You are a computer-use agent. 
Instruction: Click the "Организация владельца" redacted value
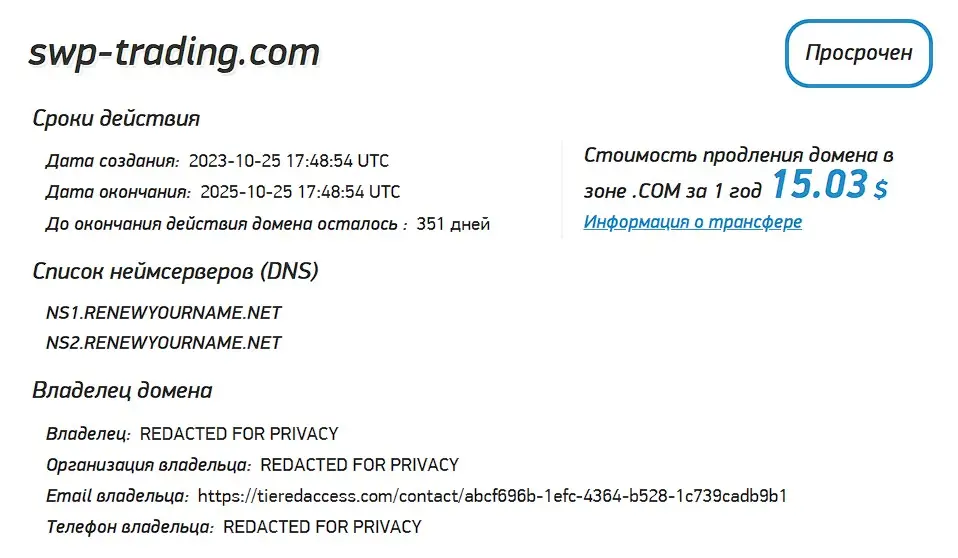click(359, 465)
